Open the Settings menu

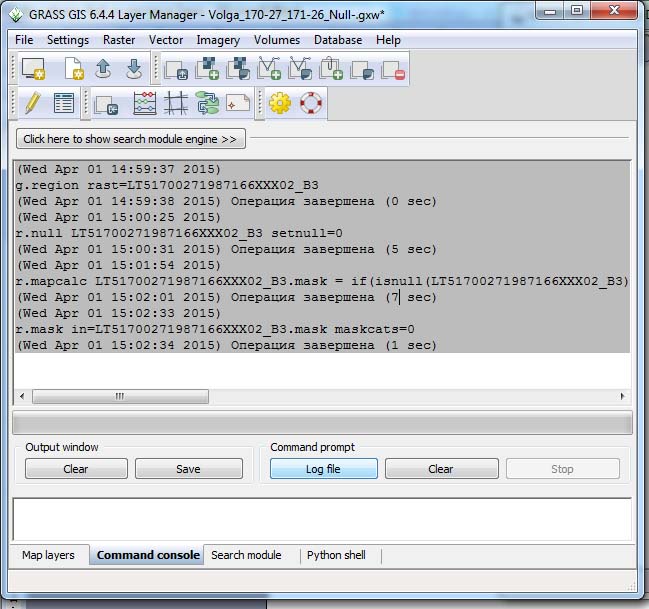click(68, 40)
